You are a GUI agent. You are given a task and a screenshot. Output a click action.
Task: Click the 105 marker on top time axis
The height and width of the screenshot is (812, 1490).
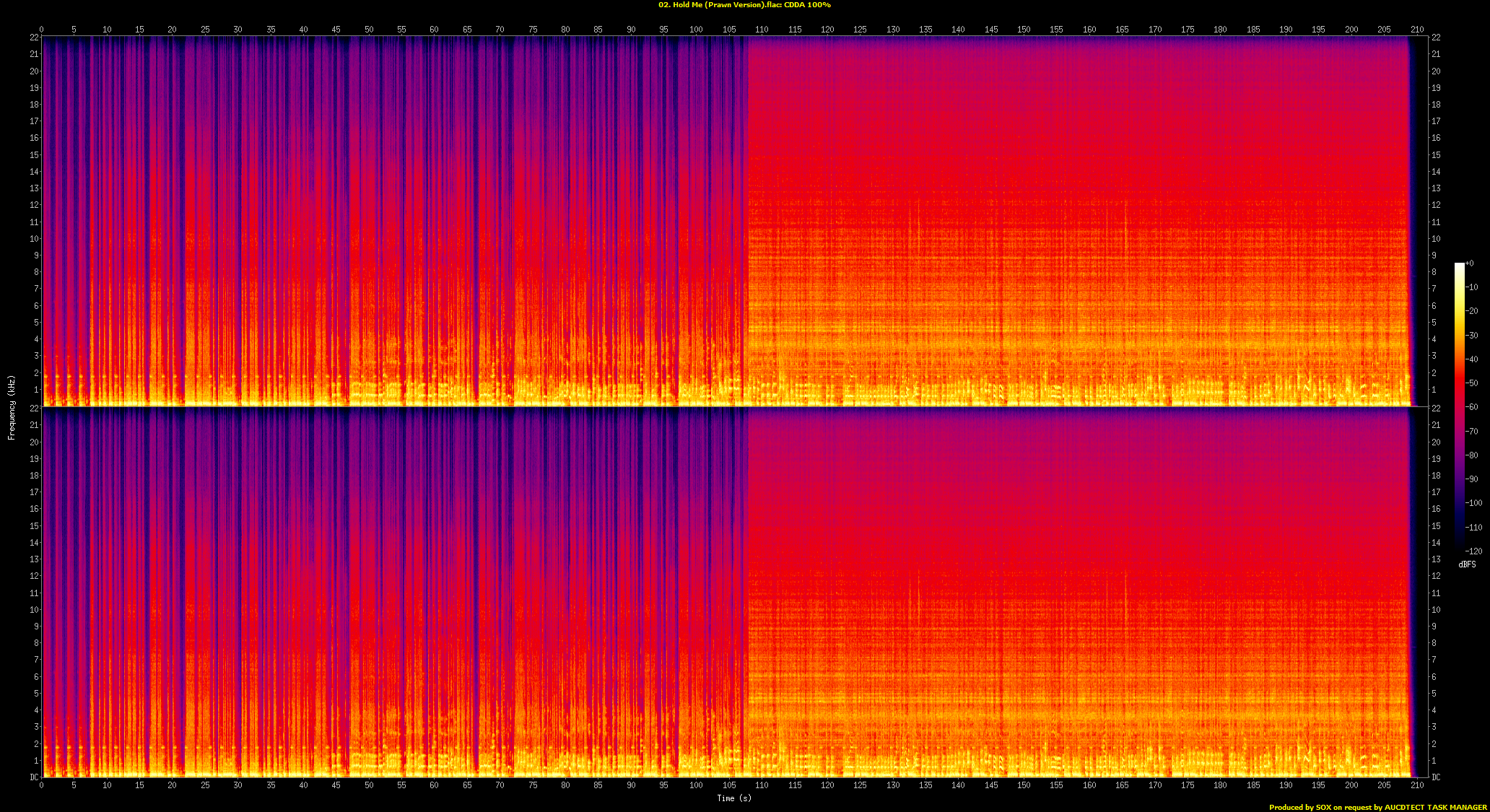click(x=729, y=30)
